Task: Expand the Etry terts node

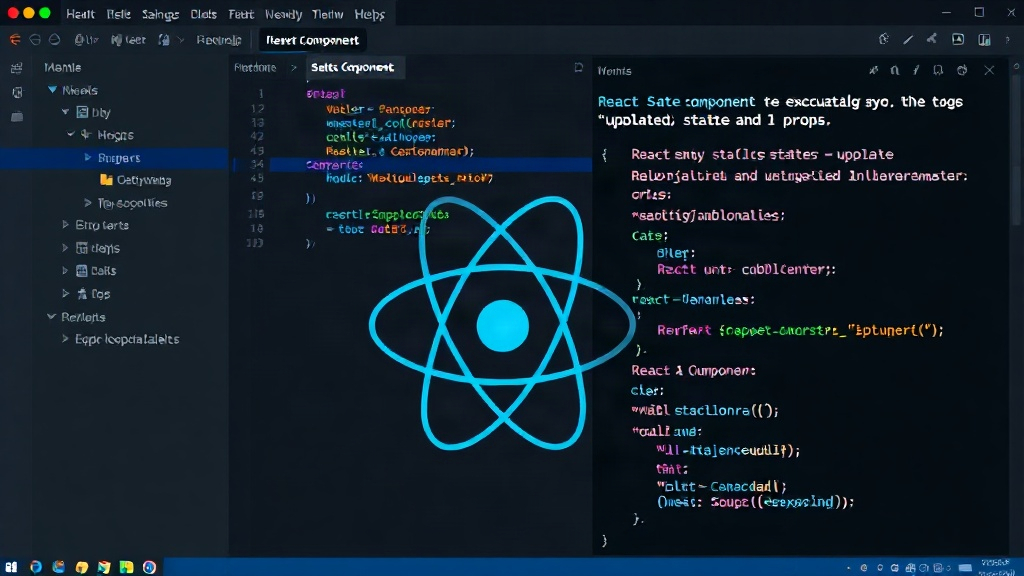Action: pyautogui.click(x=65, y=225)
